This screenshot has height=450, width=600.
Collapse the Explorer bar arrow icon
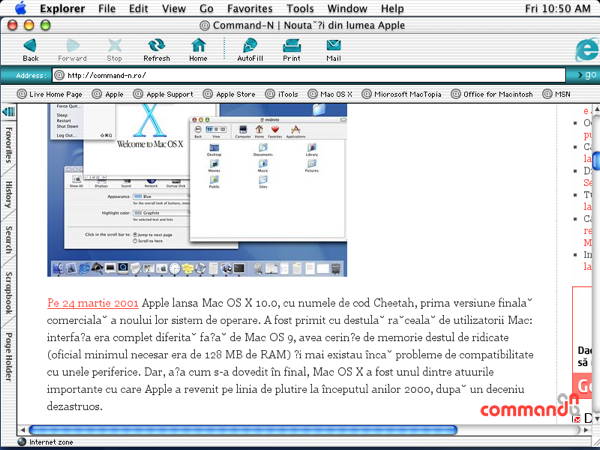coord(8,111)
